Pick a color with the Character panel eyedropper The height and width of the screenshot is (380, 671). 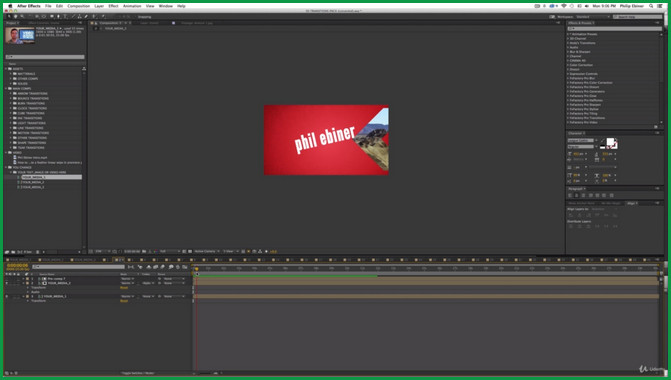click(603, 140)
